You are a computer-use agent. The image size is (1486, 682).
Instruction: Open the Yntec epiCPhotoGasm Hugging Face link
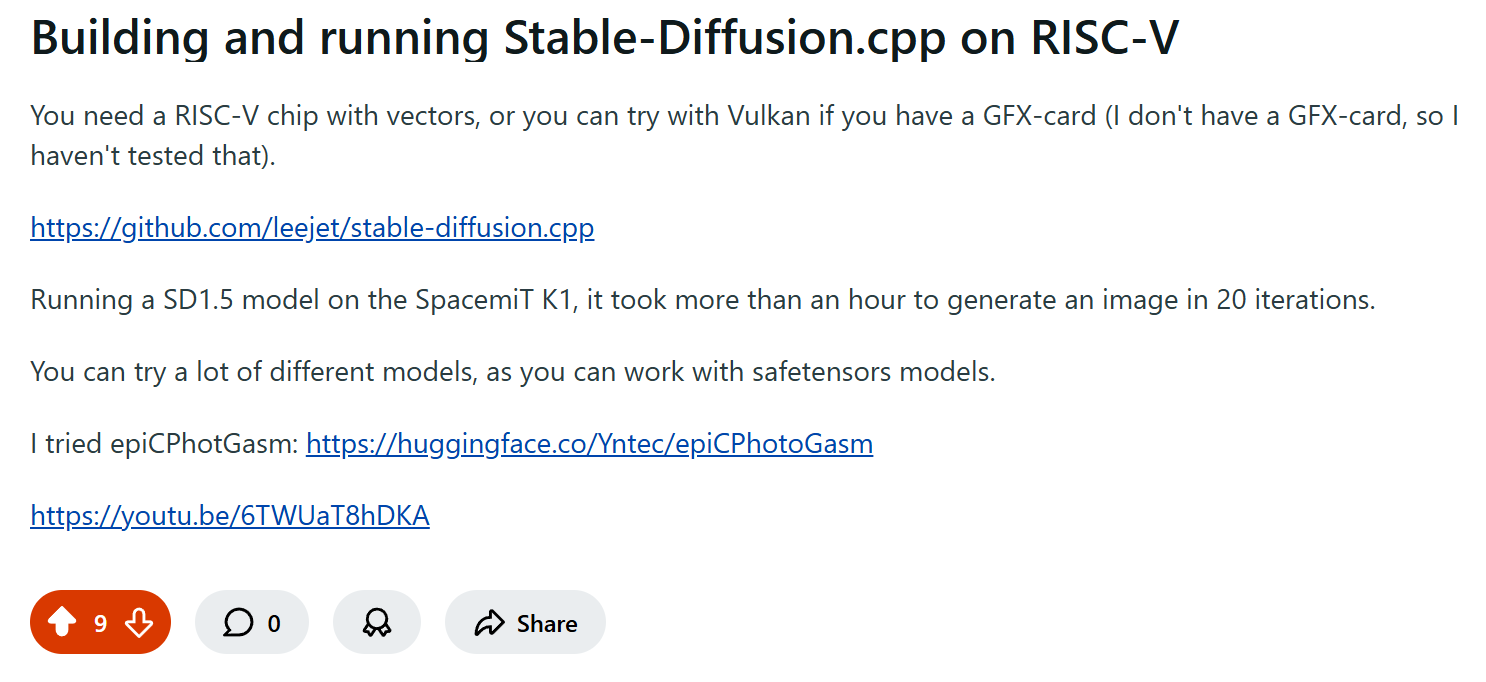(x=589, y=443)
